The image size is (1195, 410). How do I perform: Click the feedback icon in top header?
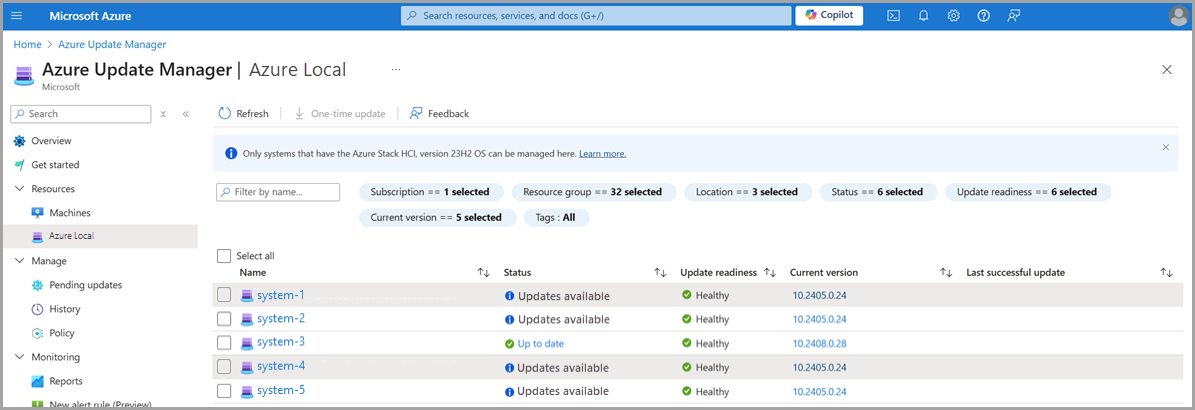1014,16
